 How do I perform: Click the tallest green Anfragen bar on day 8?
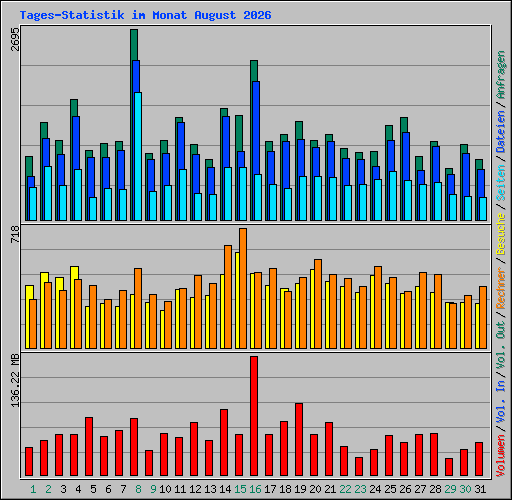click(134, 45)
